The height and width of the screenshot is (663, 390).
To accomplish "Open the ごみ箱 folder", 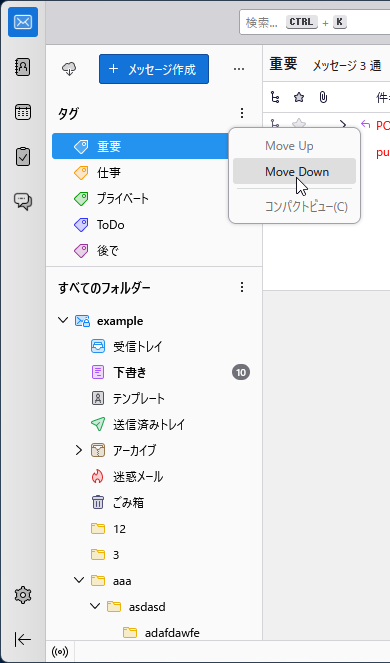I will 154,502.
